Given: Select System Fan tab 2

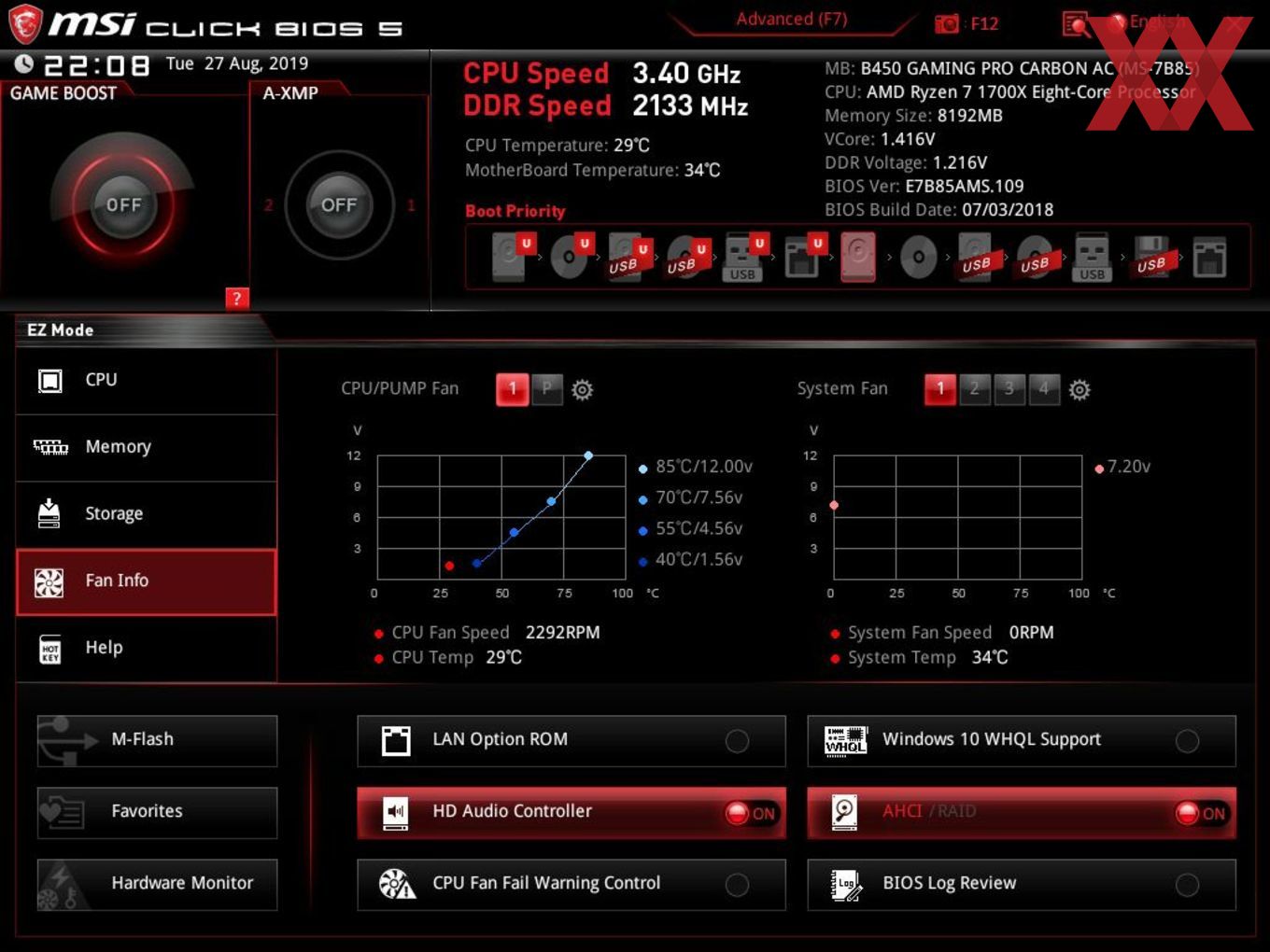Looking at the screenshot, I should pyautogui.click(x=974, y=389).
